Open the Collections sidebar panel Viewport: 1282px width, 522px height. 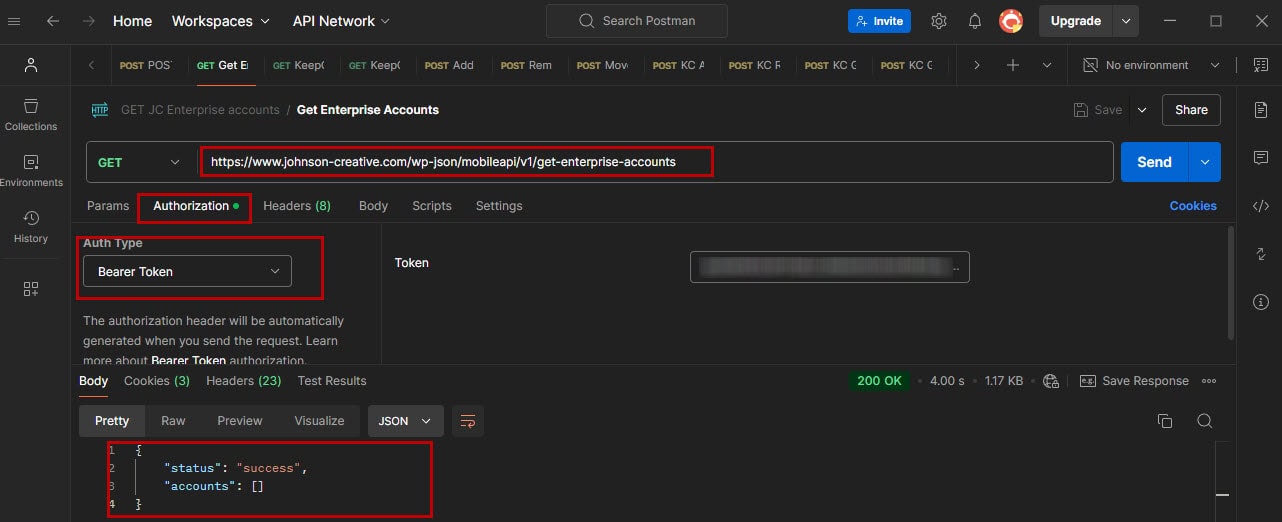[31, 114]
